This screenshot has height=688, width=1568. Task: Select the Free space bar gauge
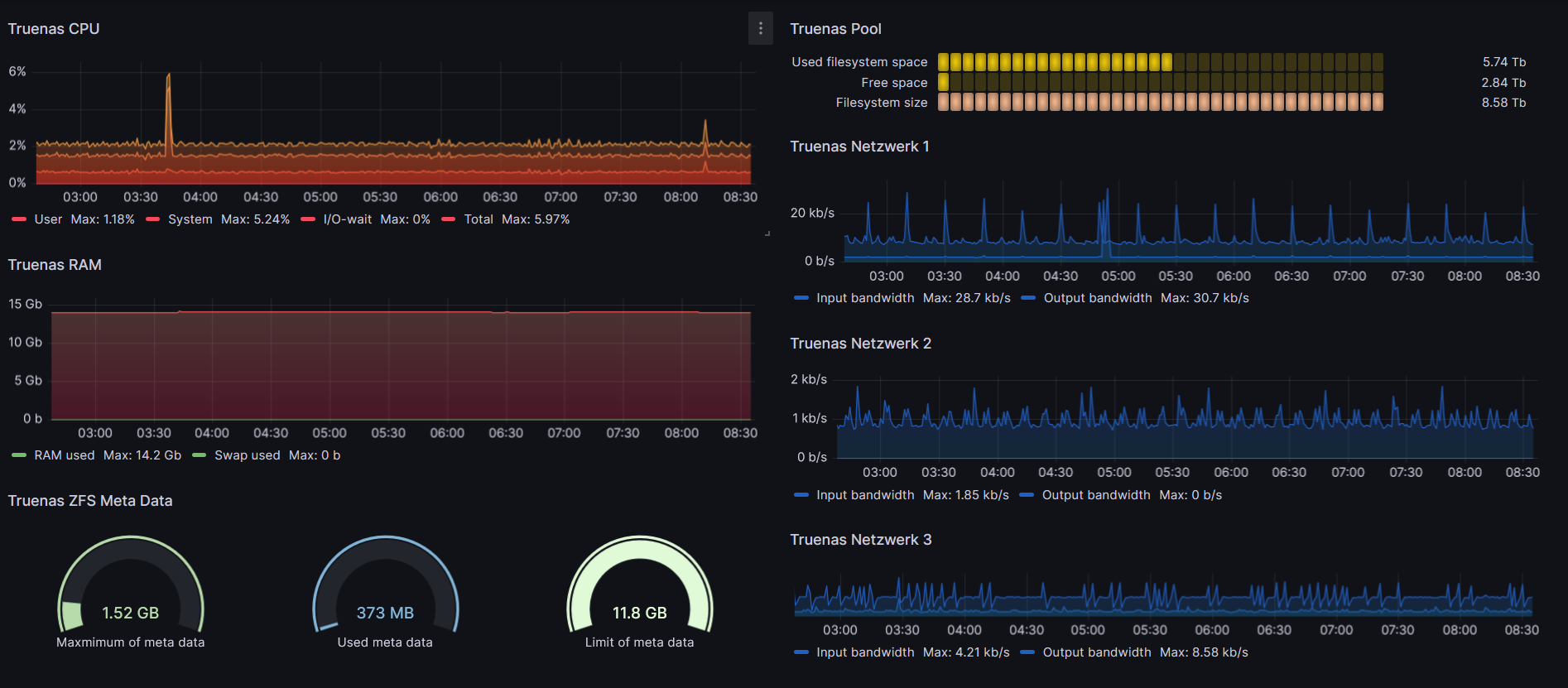tap(1161, 83)
